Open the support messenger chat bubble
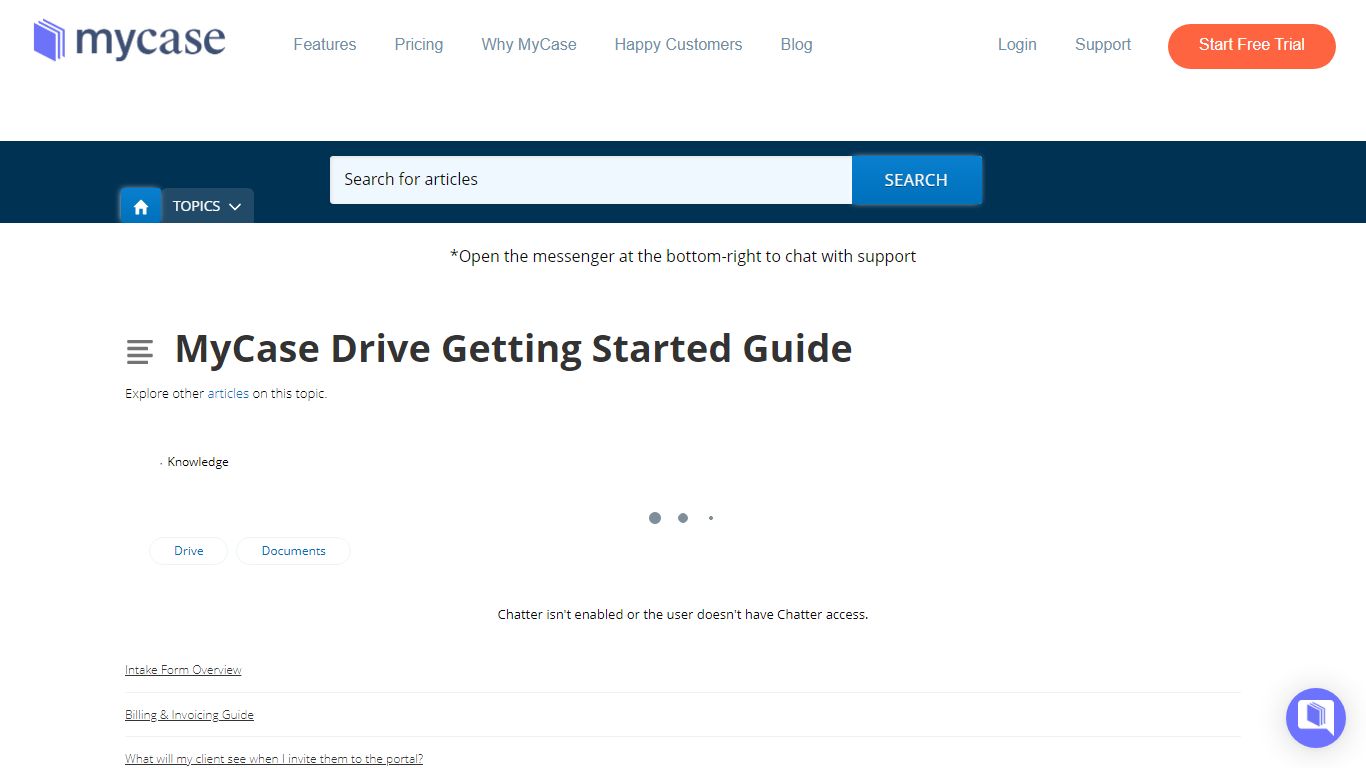 [1316, 717]
